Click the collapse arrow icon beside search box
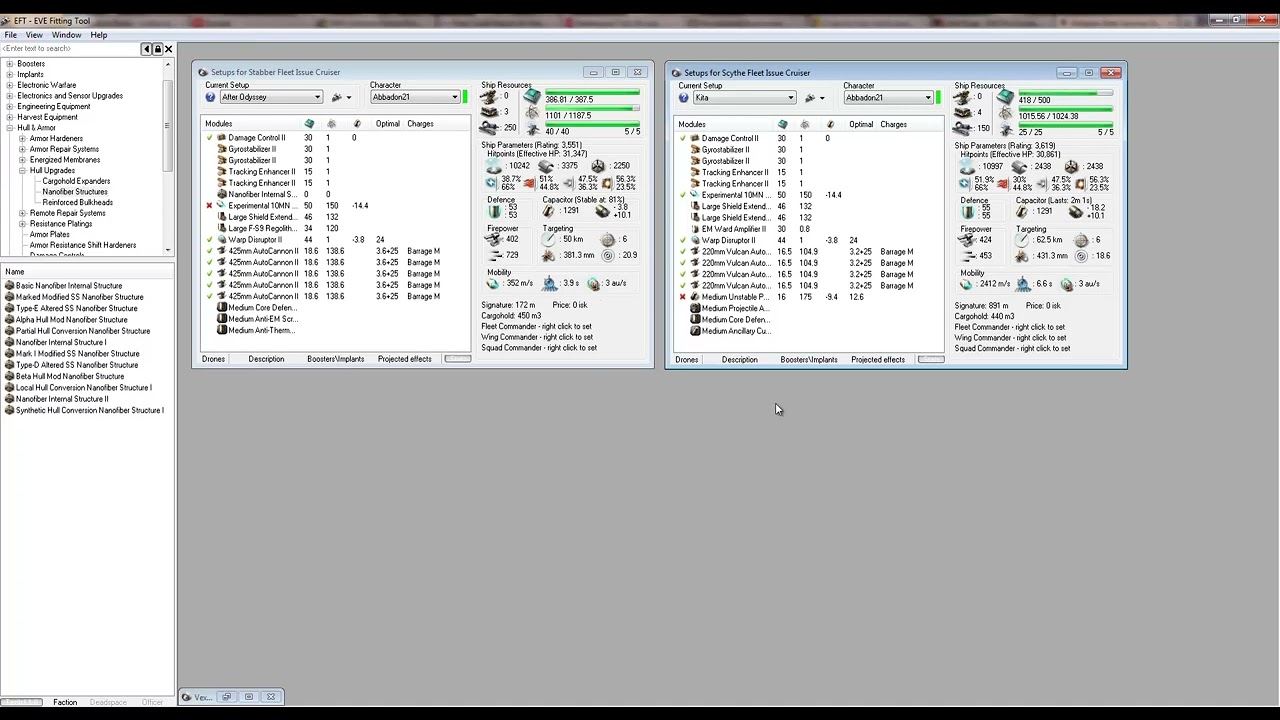This screenshot has width=1280, height=720. point(146,48)
